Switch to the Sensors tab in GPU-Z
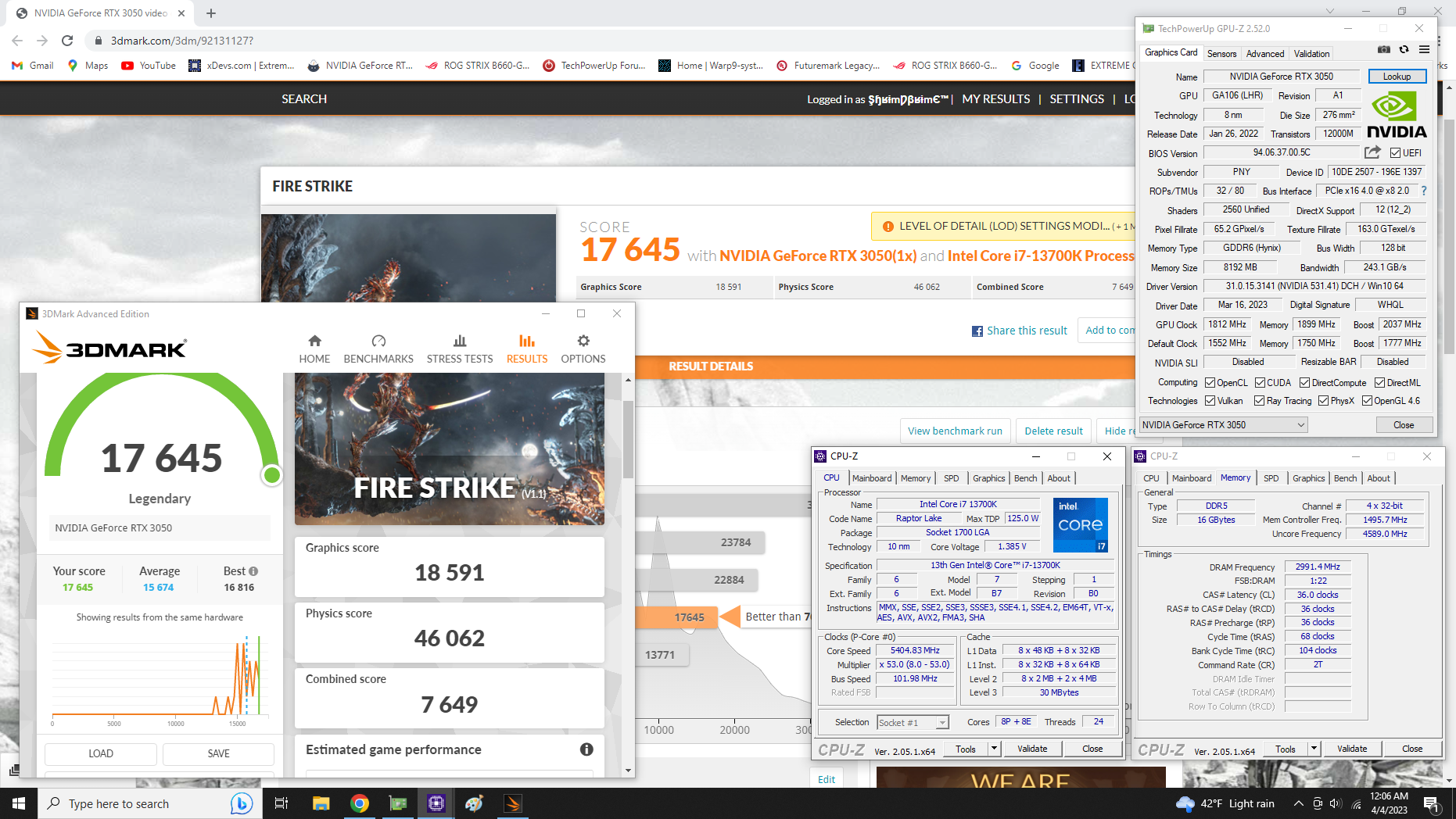 [x=1221, y=54]
